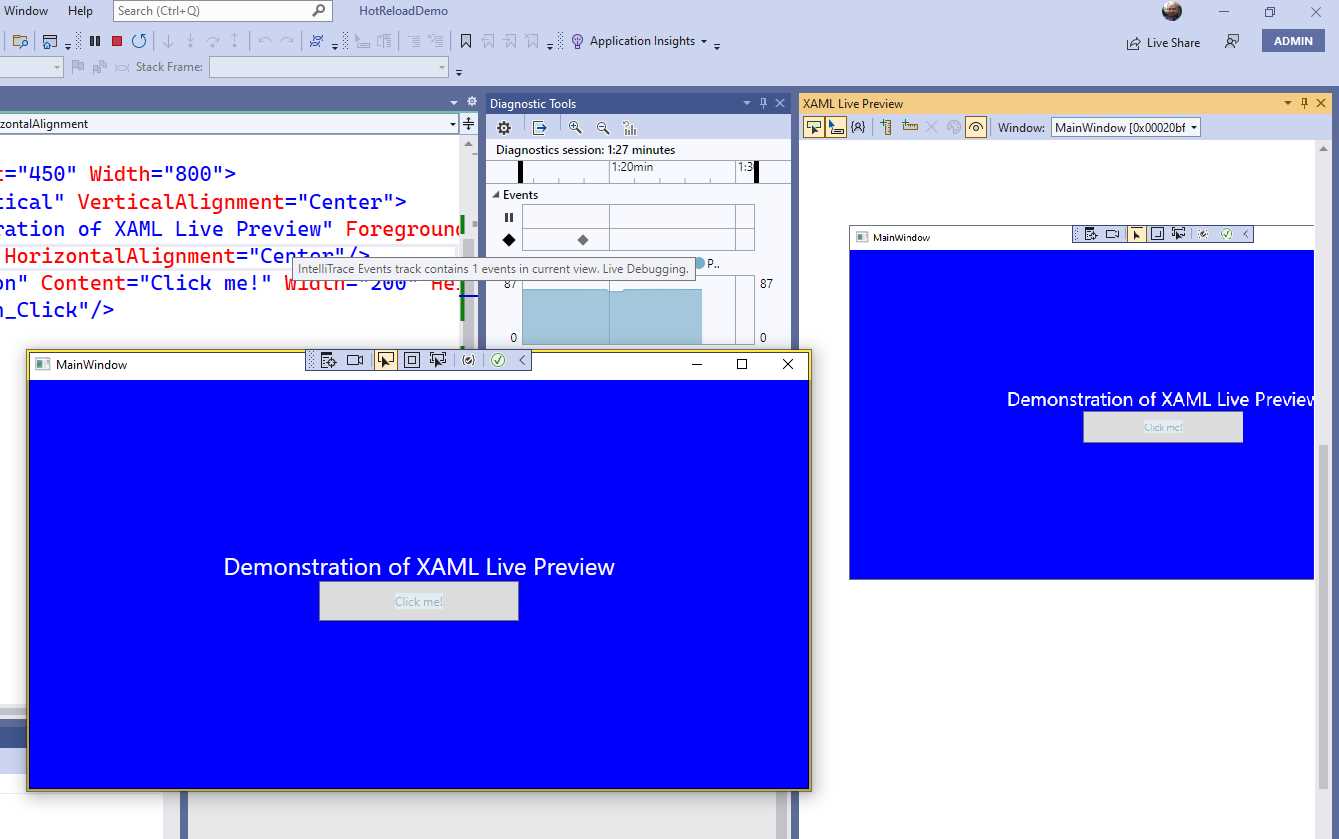Toggle the scrolling text visualization {A} icon
Image resolution: width=1339 pixels, height=839 pixels.
(x=858, y=127)
